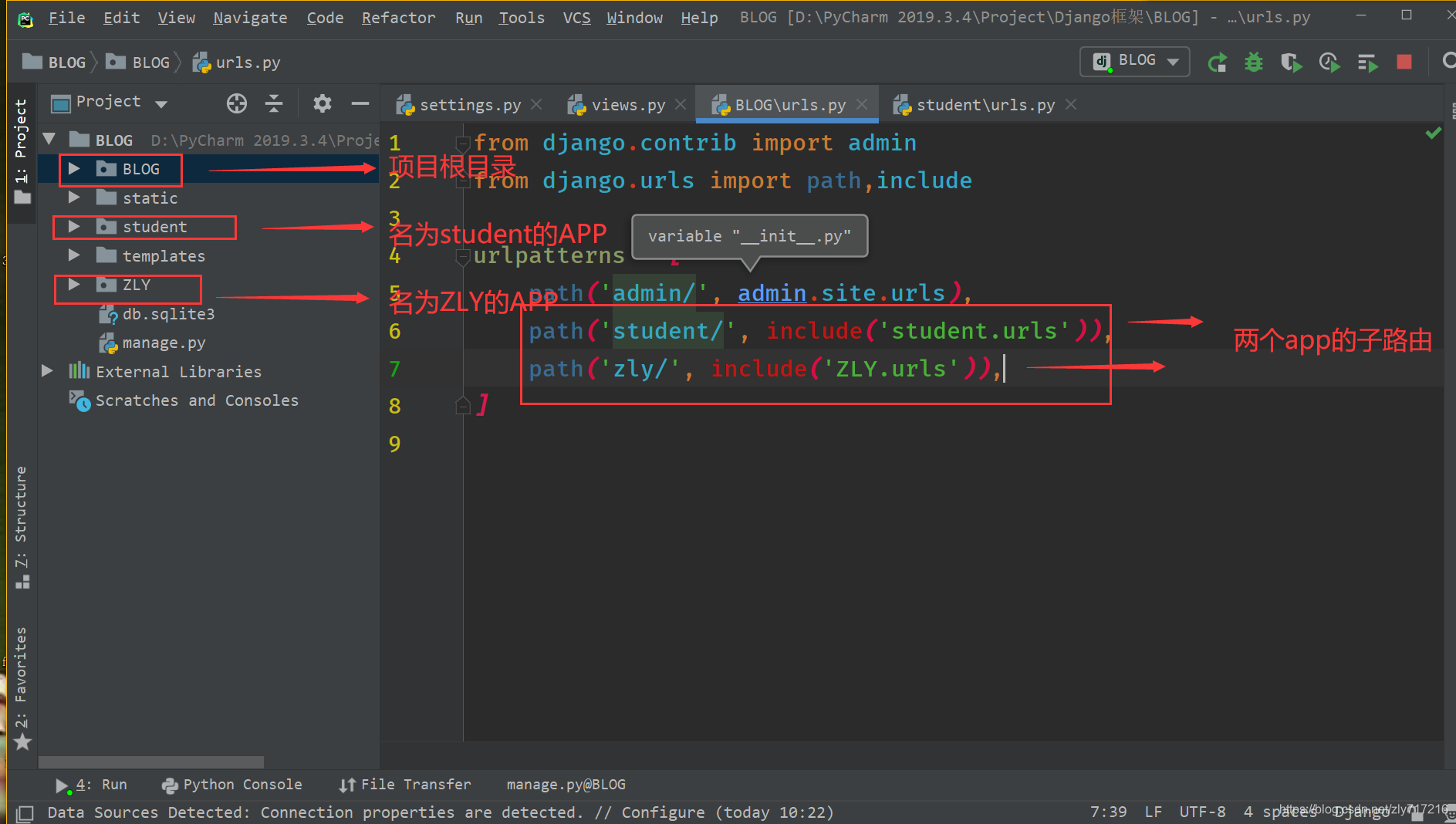The height and width of the screenshot is (824, 1456).
Task: Expand the static folder
Action: tap(74, 198)
